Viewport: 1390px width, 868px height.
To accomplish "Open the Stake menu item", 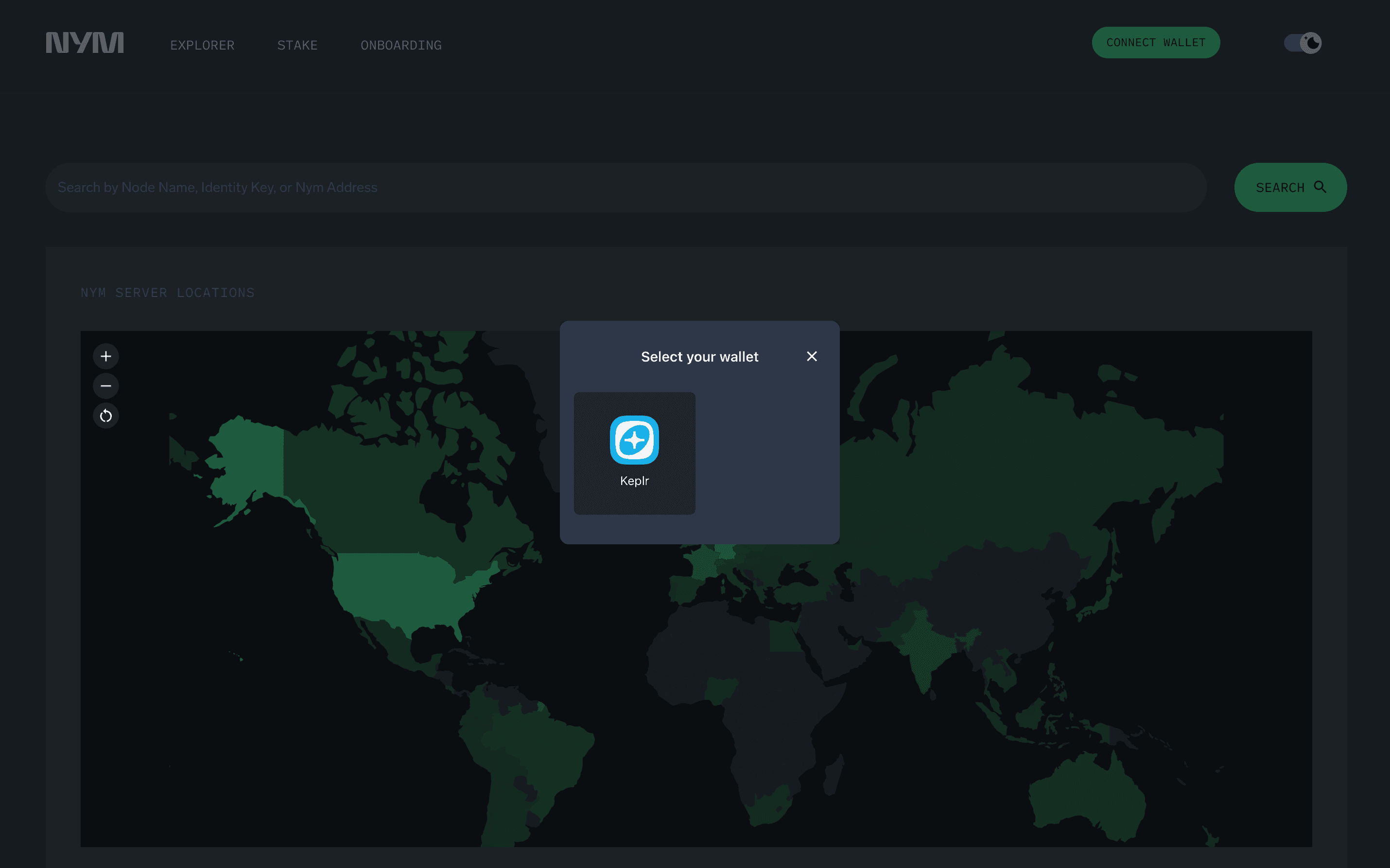I will [297, 45].
